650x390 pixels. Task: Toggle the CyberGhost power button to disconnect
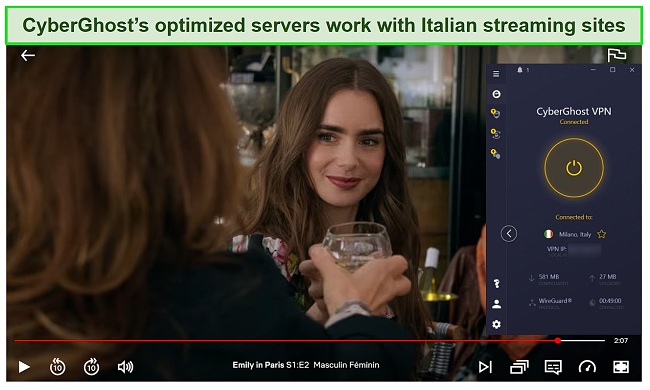(574, 168)
